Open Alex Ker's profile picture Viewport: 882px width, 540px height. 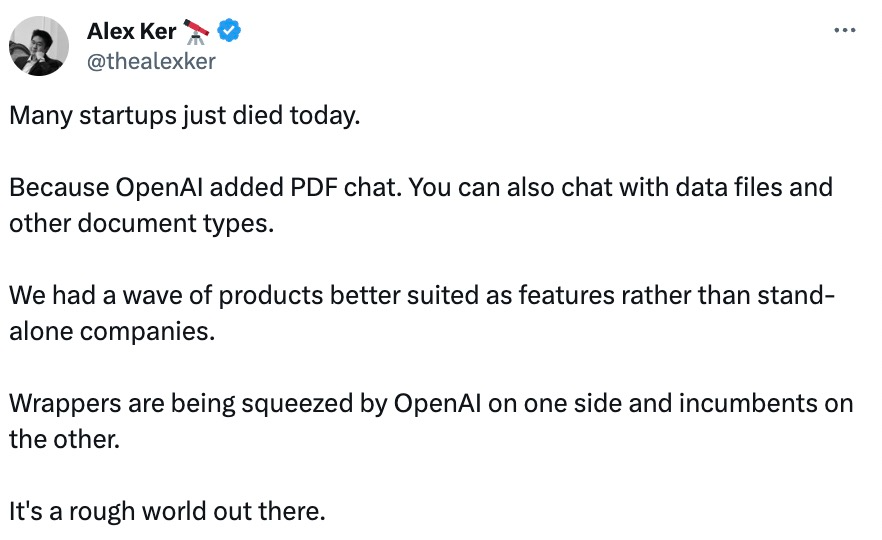[x=39, y=46]
